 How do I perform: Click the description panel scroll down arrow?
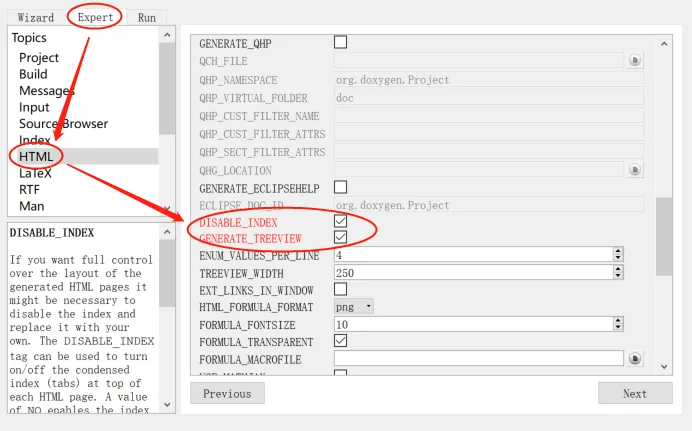pos(167,405)
